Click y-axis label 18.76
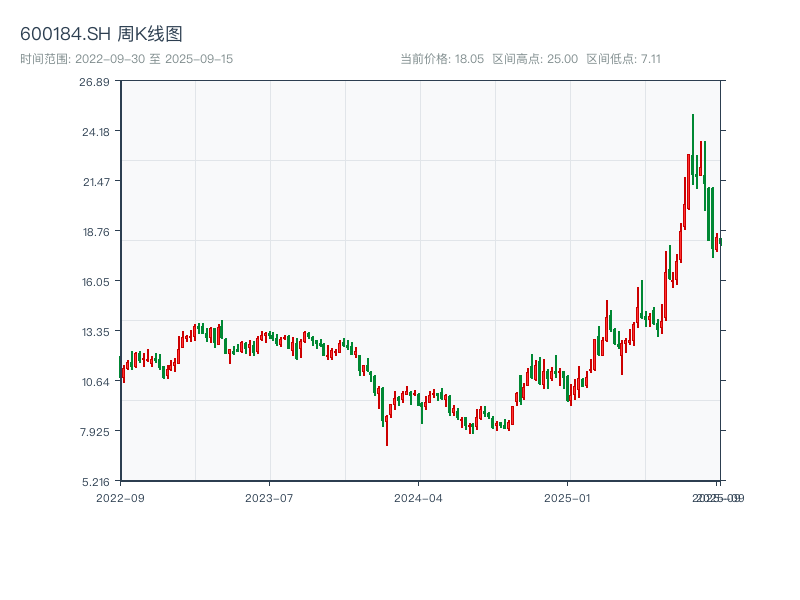The height and width of the screenshot is (600, 800). point(96,232)
